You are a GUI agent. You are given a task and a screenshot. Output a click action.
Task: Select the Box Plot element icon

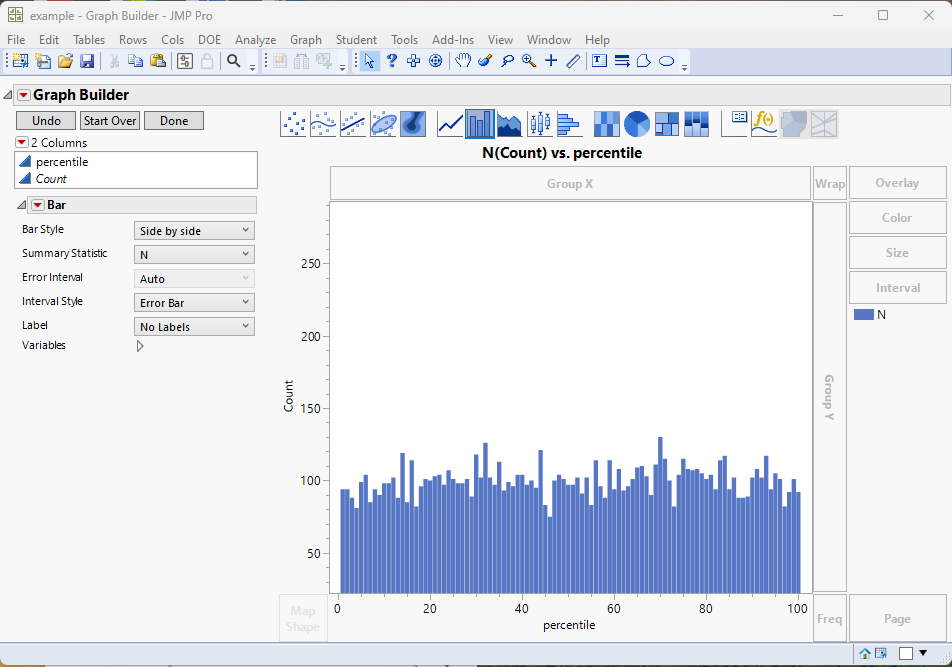(540, 123)
